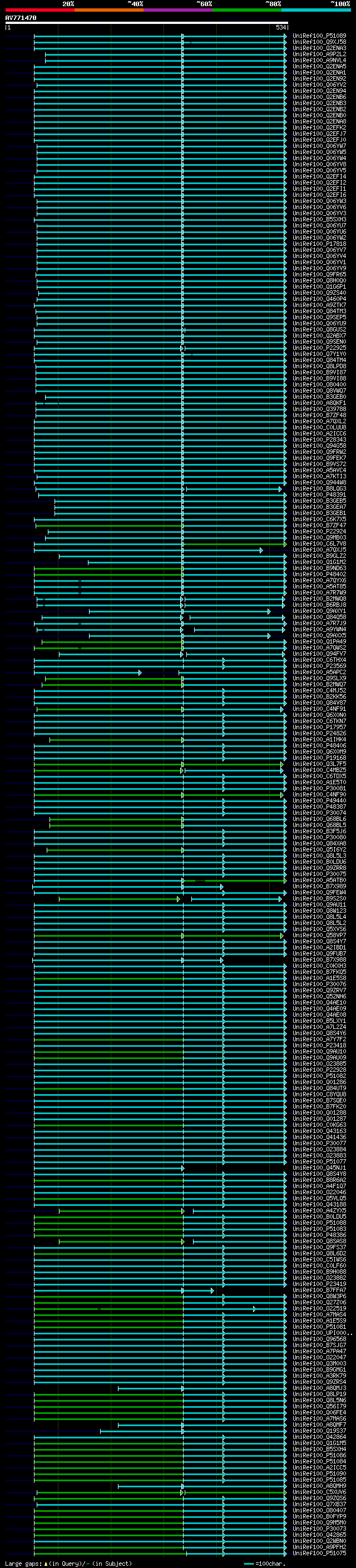Open hit UniRef100_Q9XJ58
Screen dimensions: 356x1568
[x=319, y=42]
